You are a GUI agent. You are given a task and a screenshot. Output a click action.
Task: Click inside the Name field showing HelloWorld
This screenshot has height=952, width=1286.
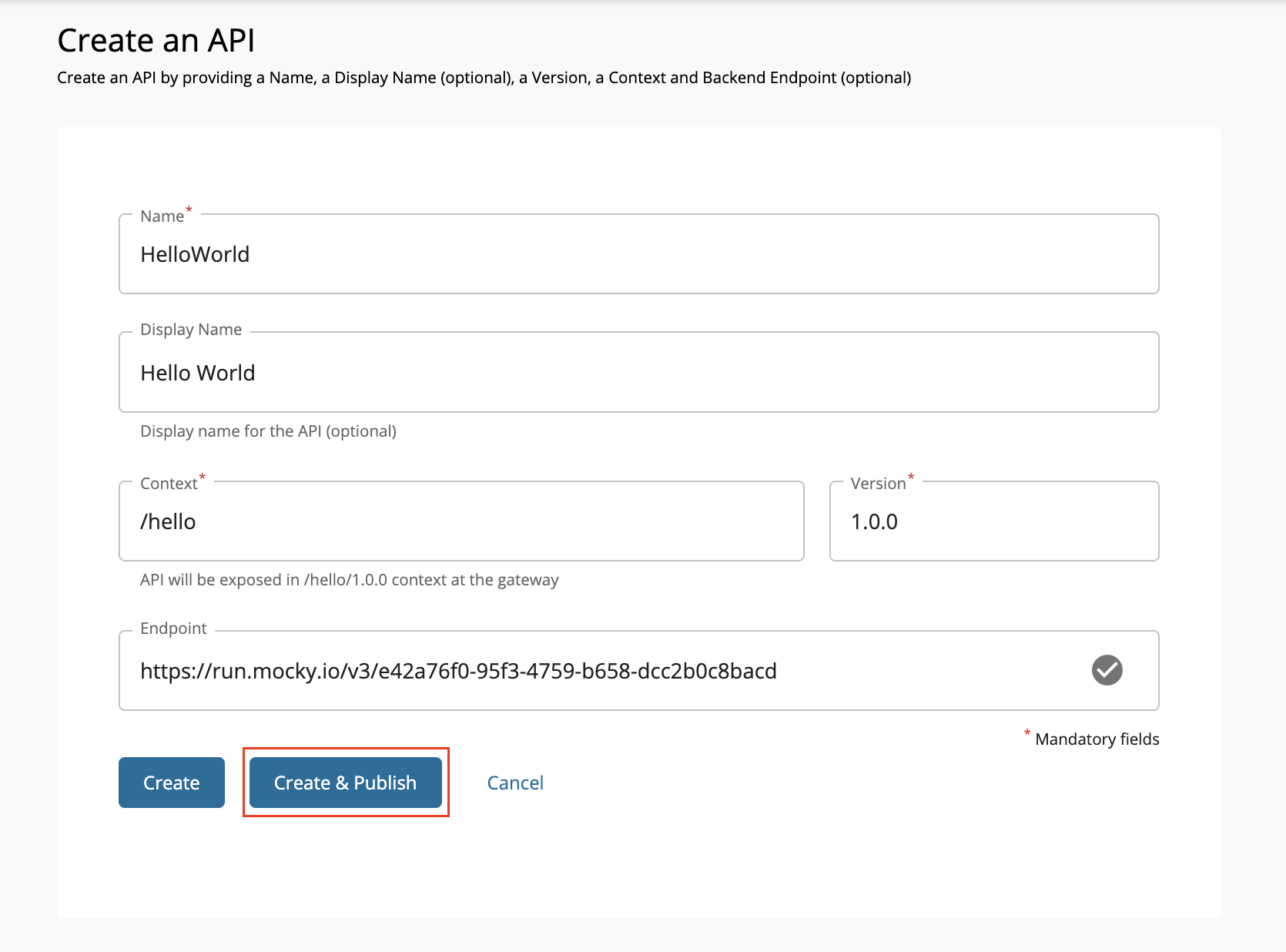[x=539, y=254]
